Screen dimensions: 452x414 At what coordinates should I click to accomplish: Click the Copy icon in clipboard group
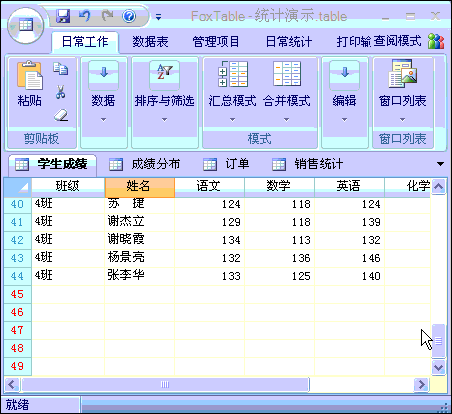point(61,68)
